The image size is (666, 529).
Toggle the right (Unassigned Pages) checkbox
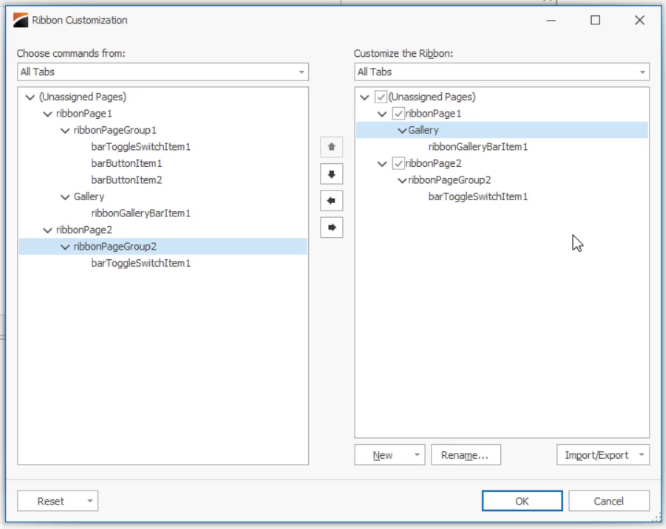tap(381, 97)
